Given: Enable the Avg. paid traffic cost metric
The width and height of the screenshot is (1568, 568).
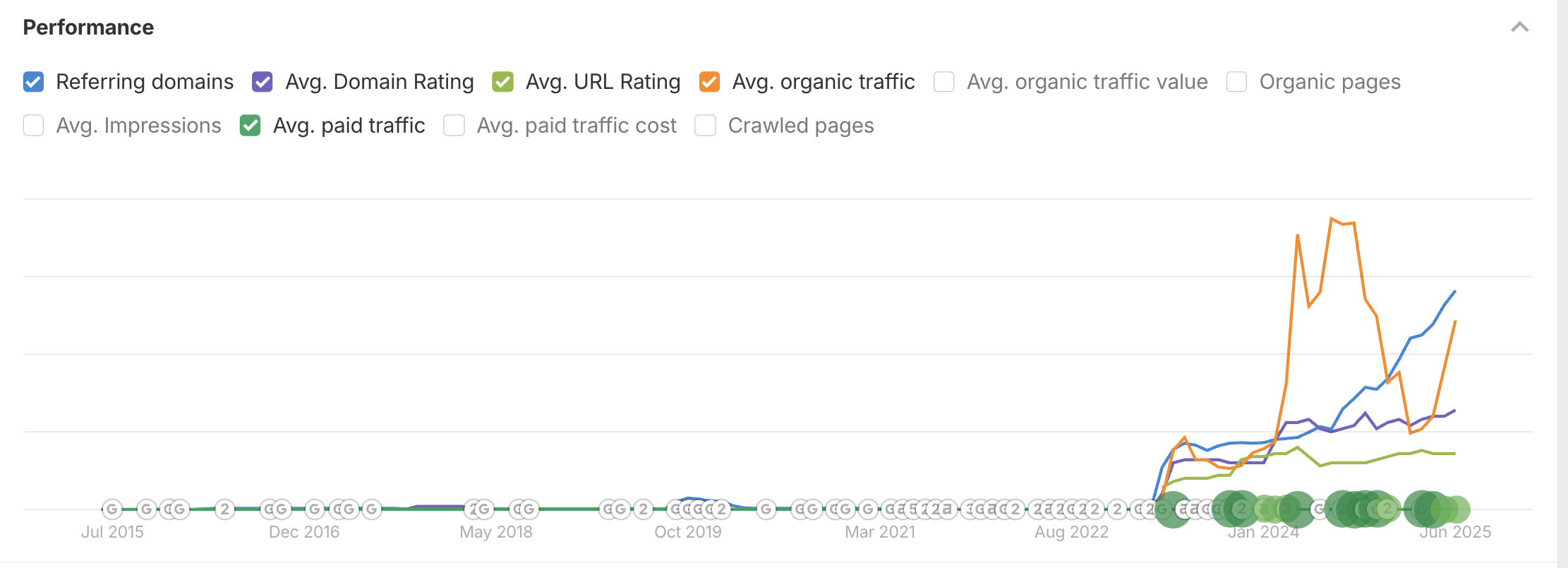Looking at the screenshot, I should 454,126.
